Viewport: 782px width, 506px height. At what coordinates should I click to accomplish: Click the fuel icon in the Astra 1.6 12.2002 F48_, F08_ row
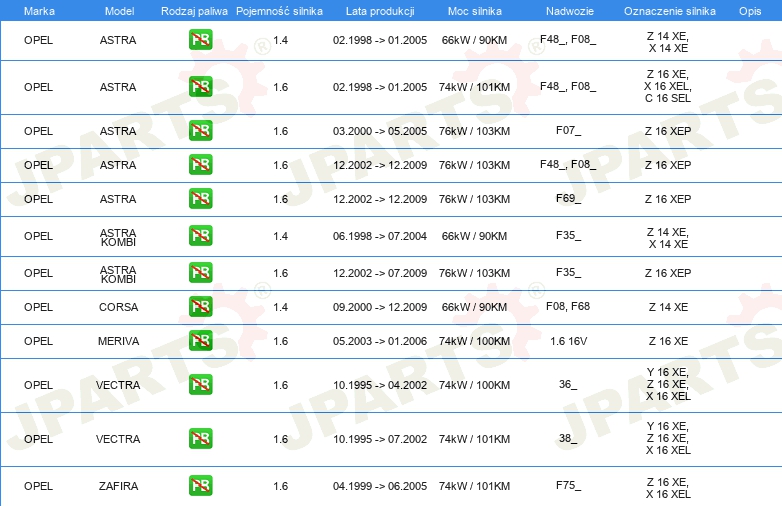pos(200,165)
